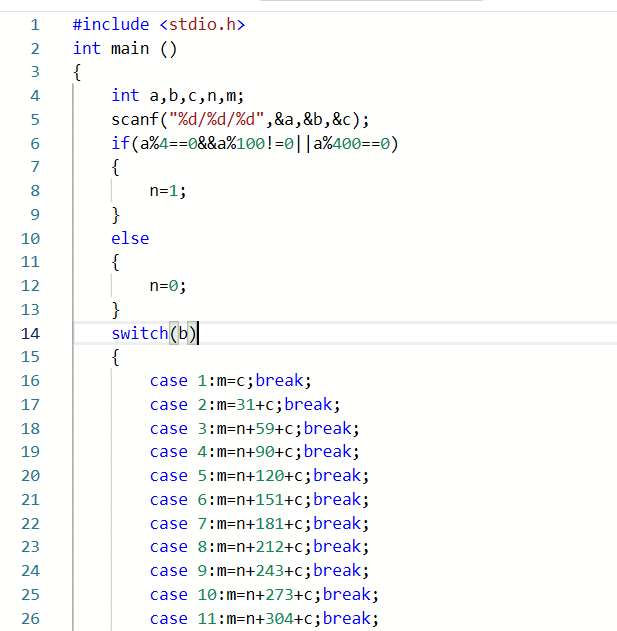Click on the n=0; statement
Image resolution: width=617 pixels, height=631 pixels.
click(x=168, y=286)
